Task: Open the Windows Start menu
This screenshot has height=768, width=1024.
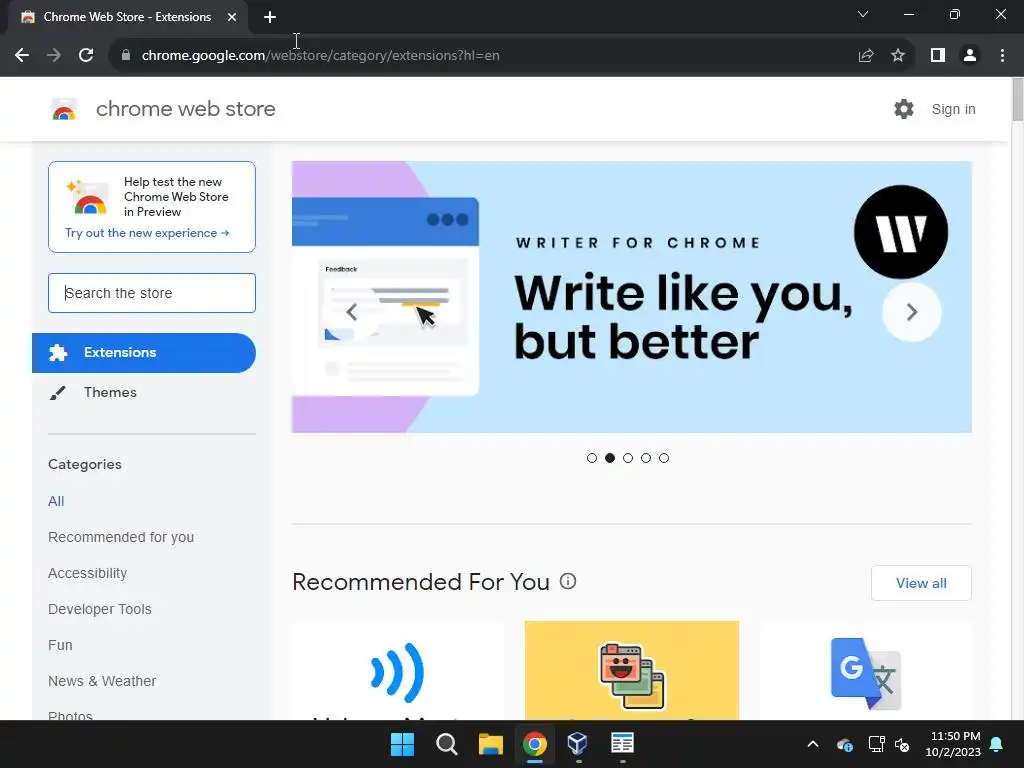Action: [x=402, y=744]
